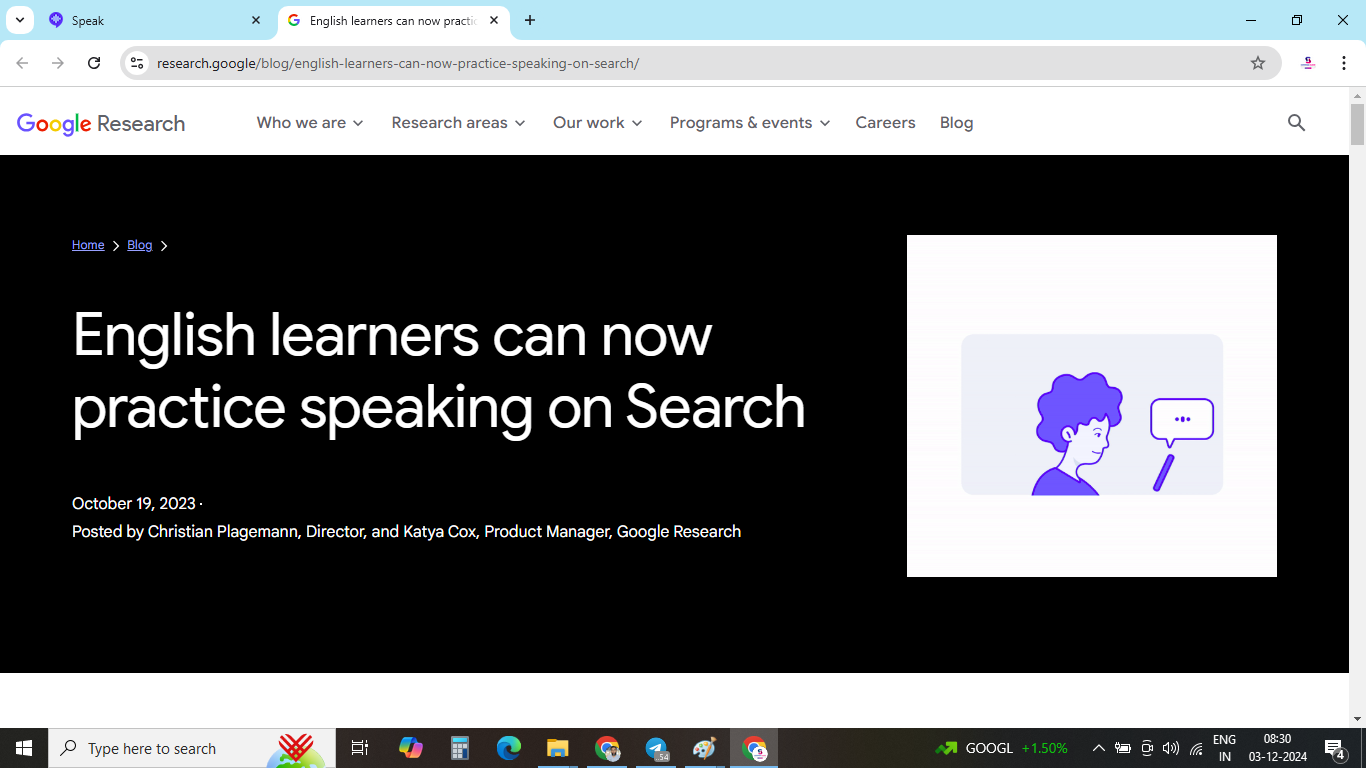The image size is (1366, 768).
Task: Click the page vertical scrollbar thumb
Action: 1357,124
